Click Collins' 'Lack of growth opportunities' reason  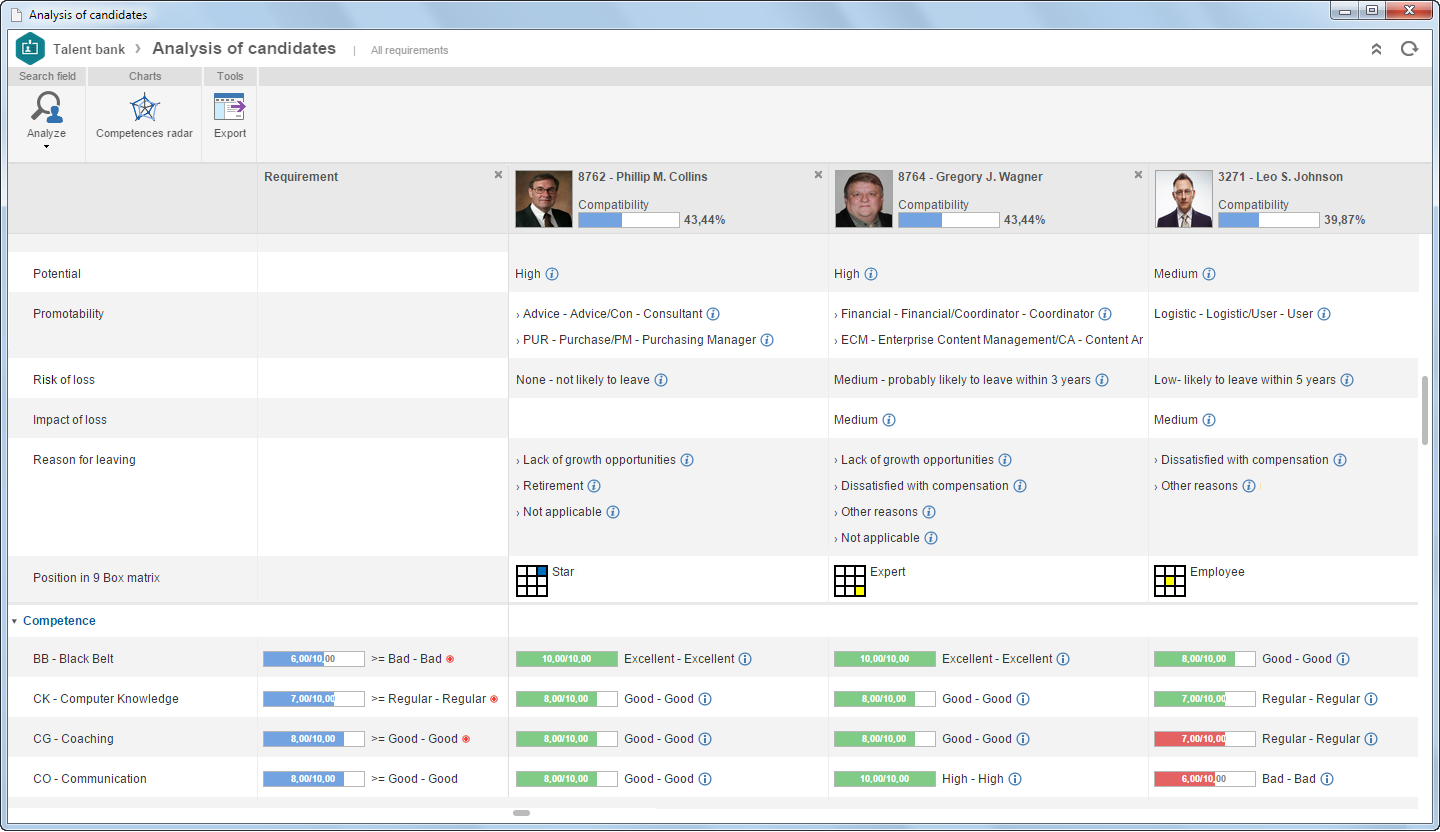[x=599, y=460]
